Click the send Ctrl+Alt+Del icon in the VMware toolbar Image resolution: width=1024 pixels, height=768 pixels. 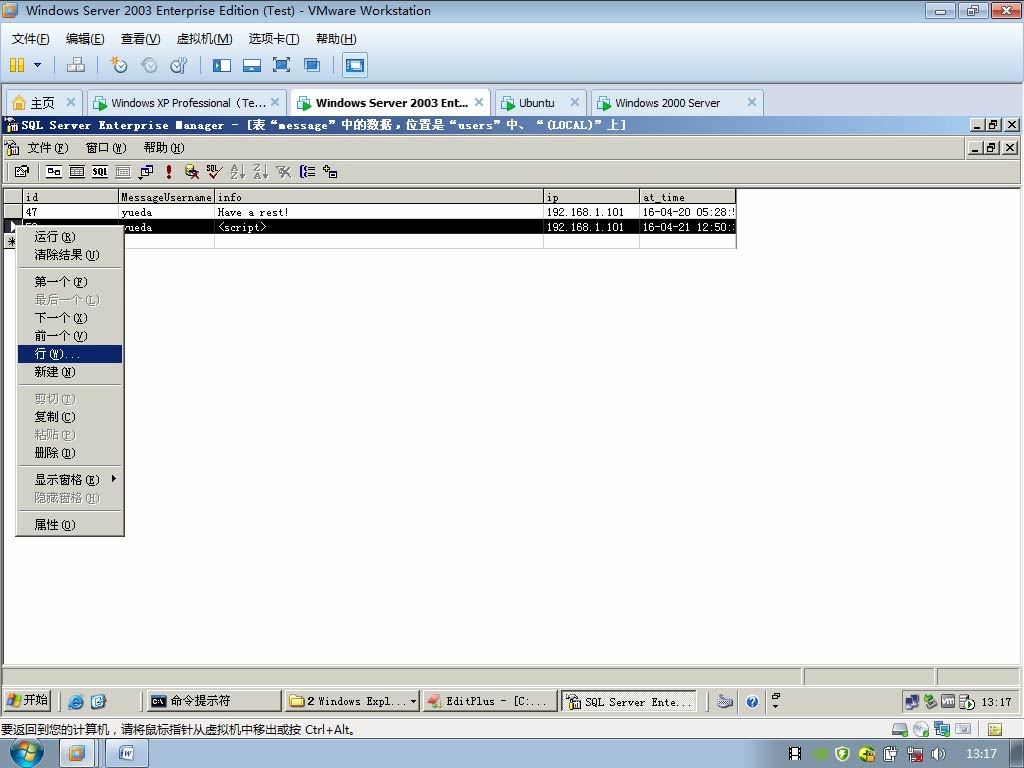pos(76,65)
